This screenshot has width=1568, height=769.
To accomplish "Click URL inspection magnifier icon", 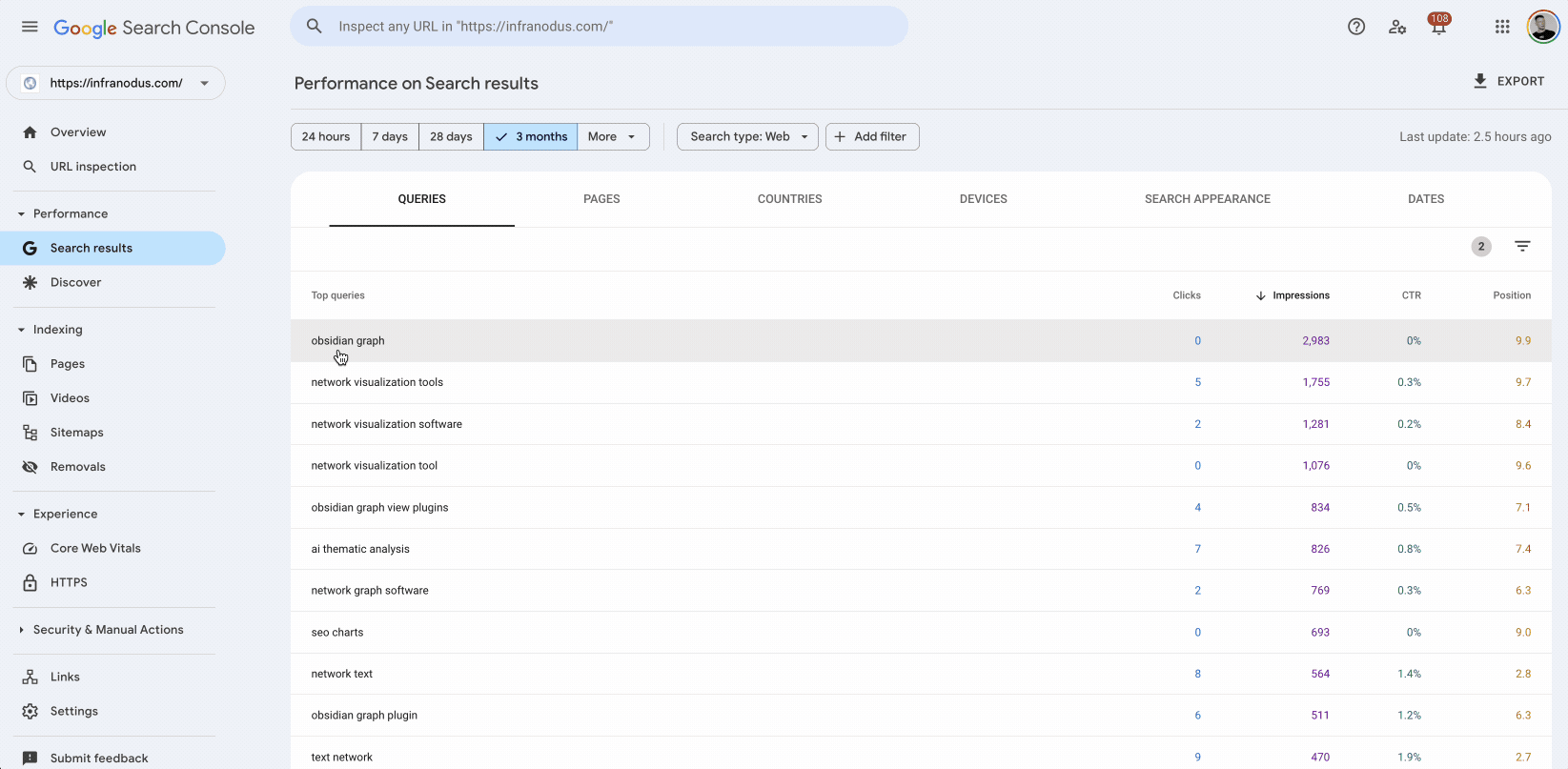I will point(30,167).
